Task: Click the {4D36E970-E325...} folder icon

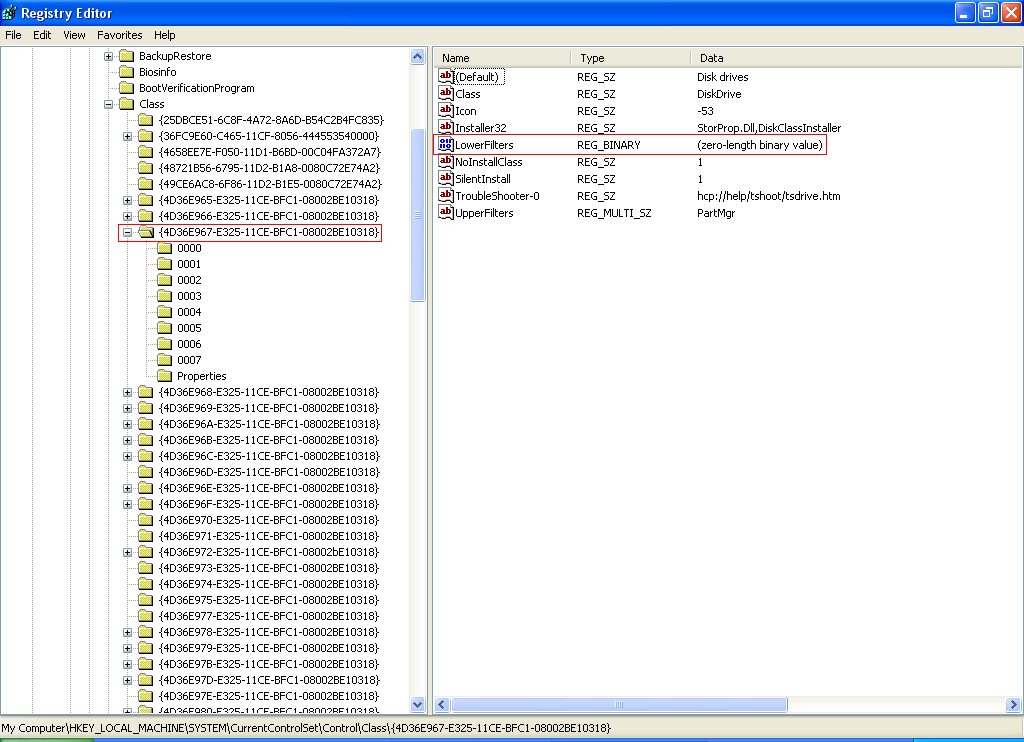Action: (146, 520)
